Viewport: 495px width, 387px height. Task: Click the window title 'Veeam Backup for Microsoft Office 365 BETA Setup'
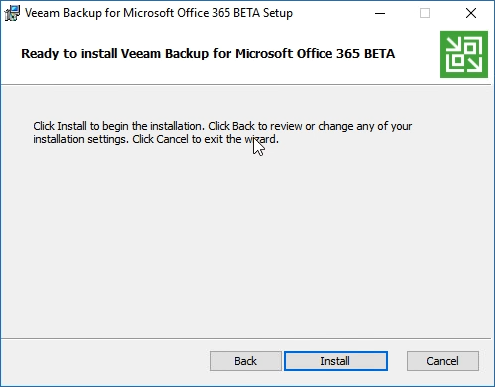(x=159, y=13)
